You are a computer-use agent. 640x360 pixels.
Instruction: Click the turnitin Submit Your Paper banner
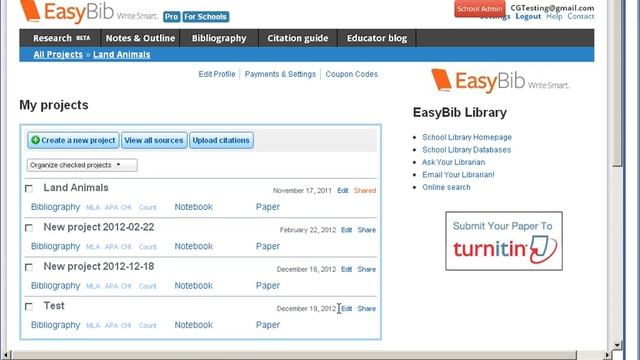[x=504, y=241]
